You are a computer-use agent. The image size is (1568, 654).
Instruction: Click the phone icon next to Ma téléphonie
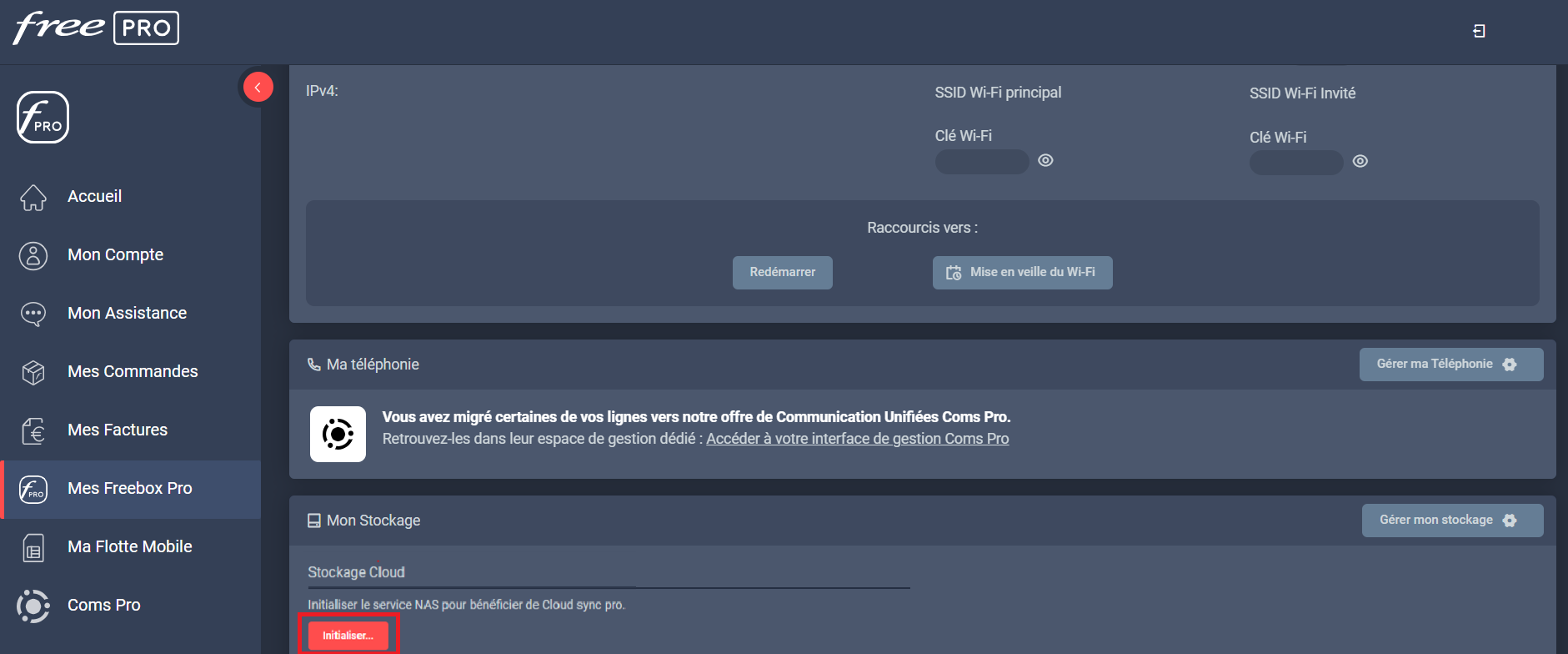point(313,364)
